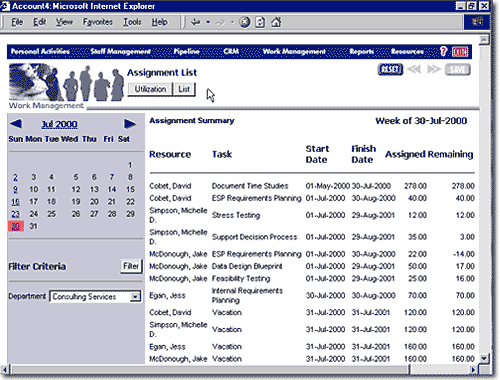Click the Assigned column header

coord(405,154)
